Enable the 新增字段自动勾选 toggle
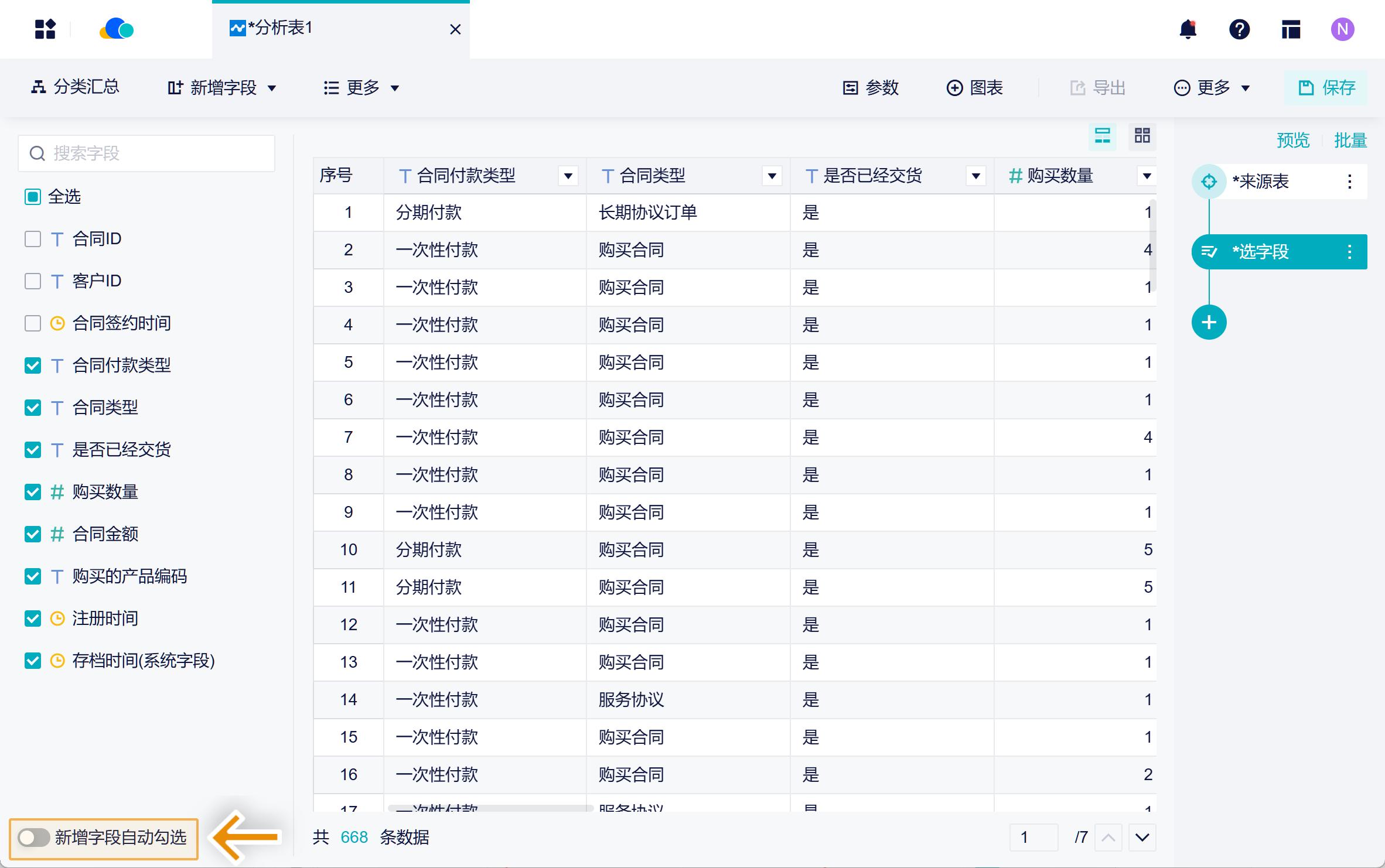 point(34,838)
